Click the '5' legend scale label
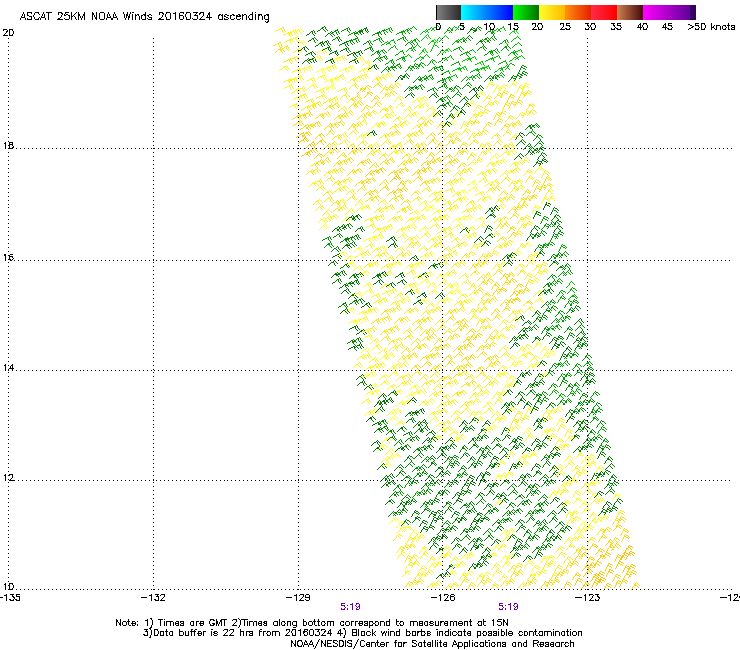This screenshot has width=740, height=650. pos(462,27)
